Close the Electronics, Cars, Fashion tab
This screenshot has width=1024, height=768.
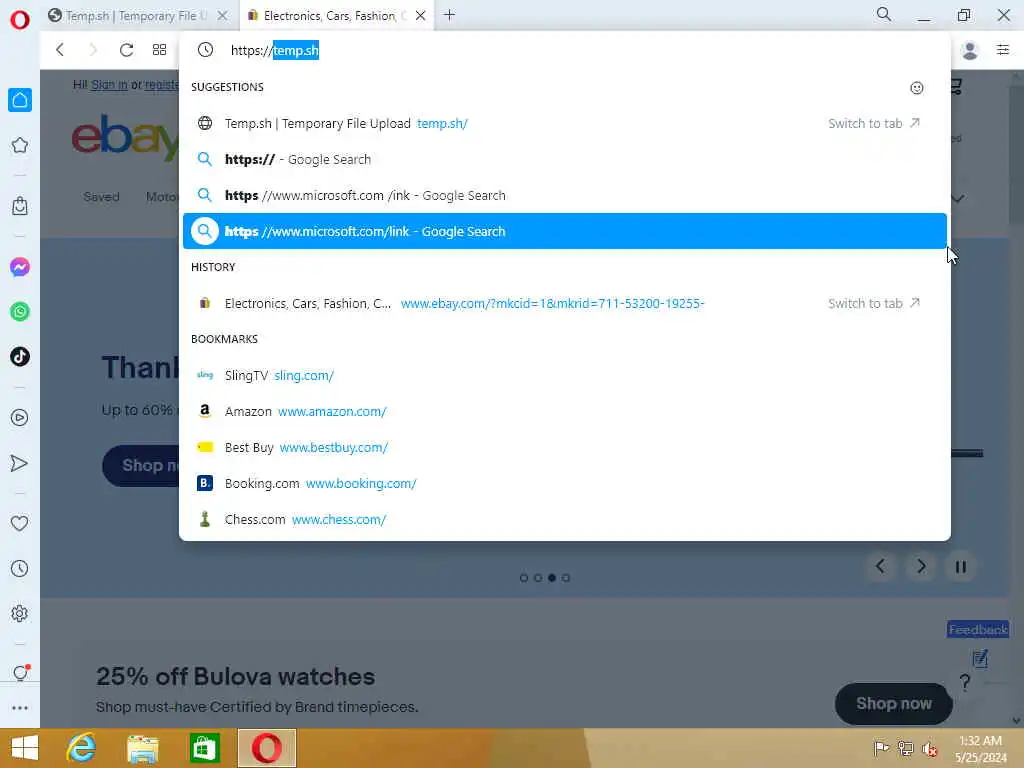(421, 16)
